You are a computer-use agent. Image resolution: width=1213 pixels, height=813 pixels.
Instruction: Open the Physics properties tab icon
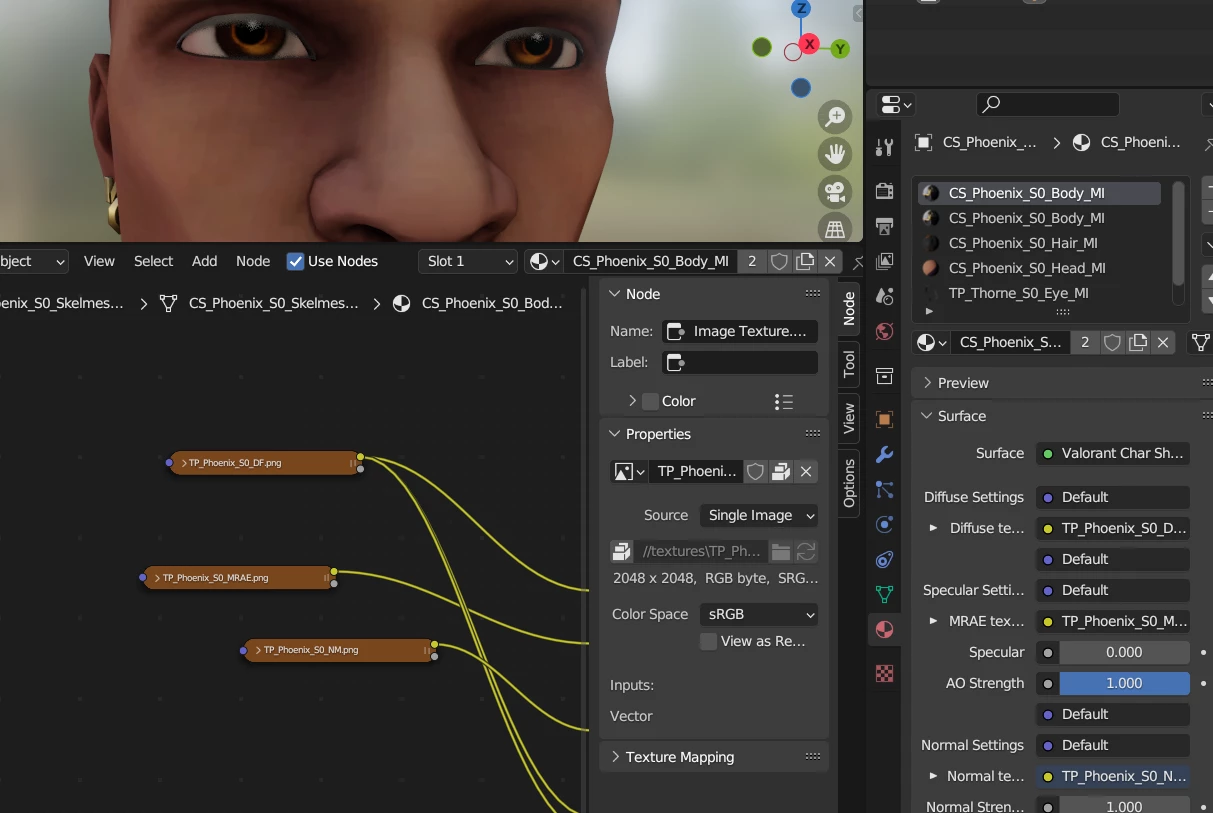coord(884,525)
